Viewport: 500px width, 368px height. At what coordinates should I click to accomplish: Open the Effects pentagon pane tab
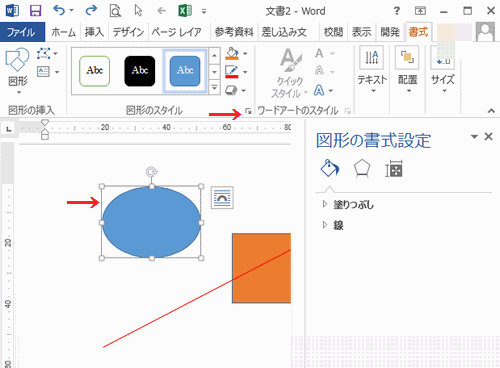pyautogui.click(x=362, y=169)
